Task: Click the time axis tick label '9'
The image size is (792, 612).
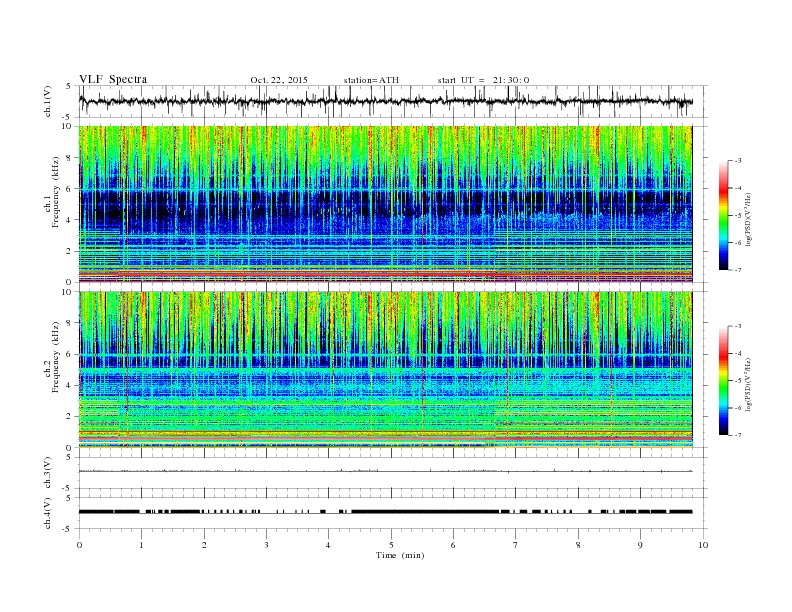Action: click(640, 545)
